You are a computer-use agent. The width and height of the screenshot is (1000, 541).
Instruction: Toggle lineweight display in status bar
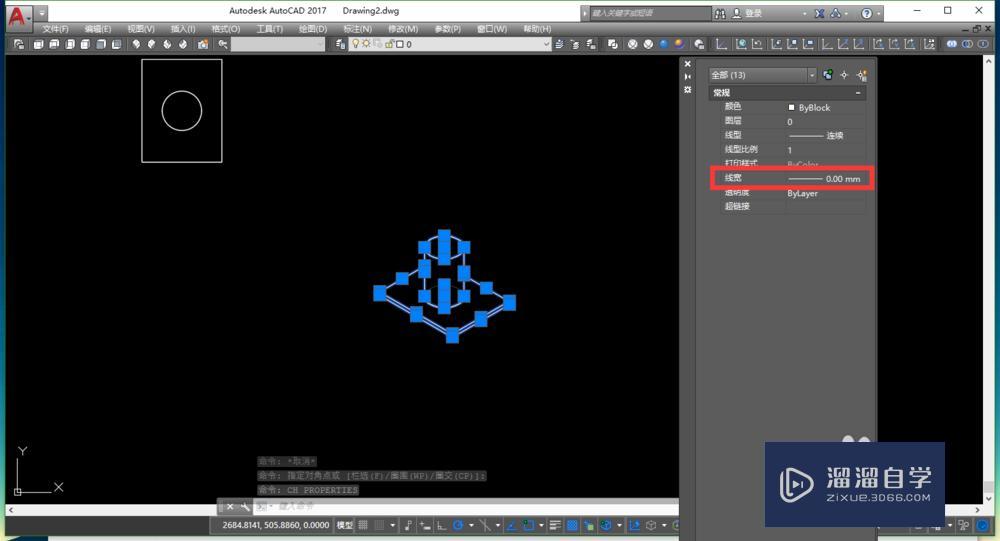click(x=555, y=525)
